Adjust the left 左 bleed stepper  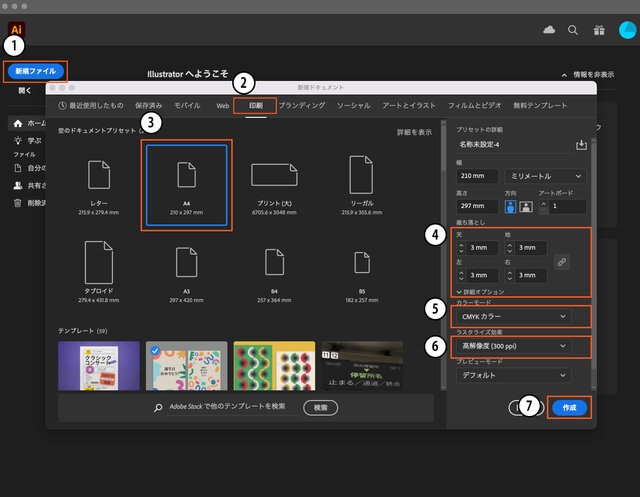pos(461,275)
